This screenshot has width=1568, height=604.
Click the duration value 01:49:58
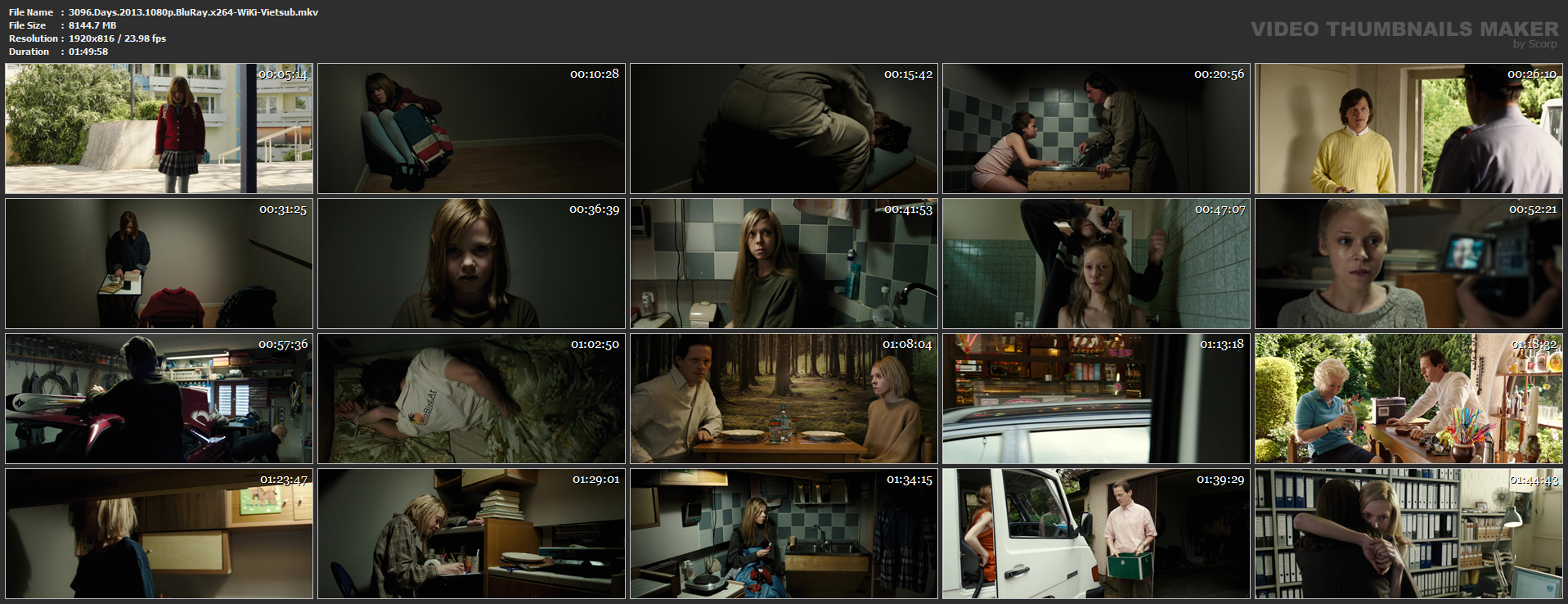(88, 52)
